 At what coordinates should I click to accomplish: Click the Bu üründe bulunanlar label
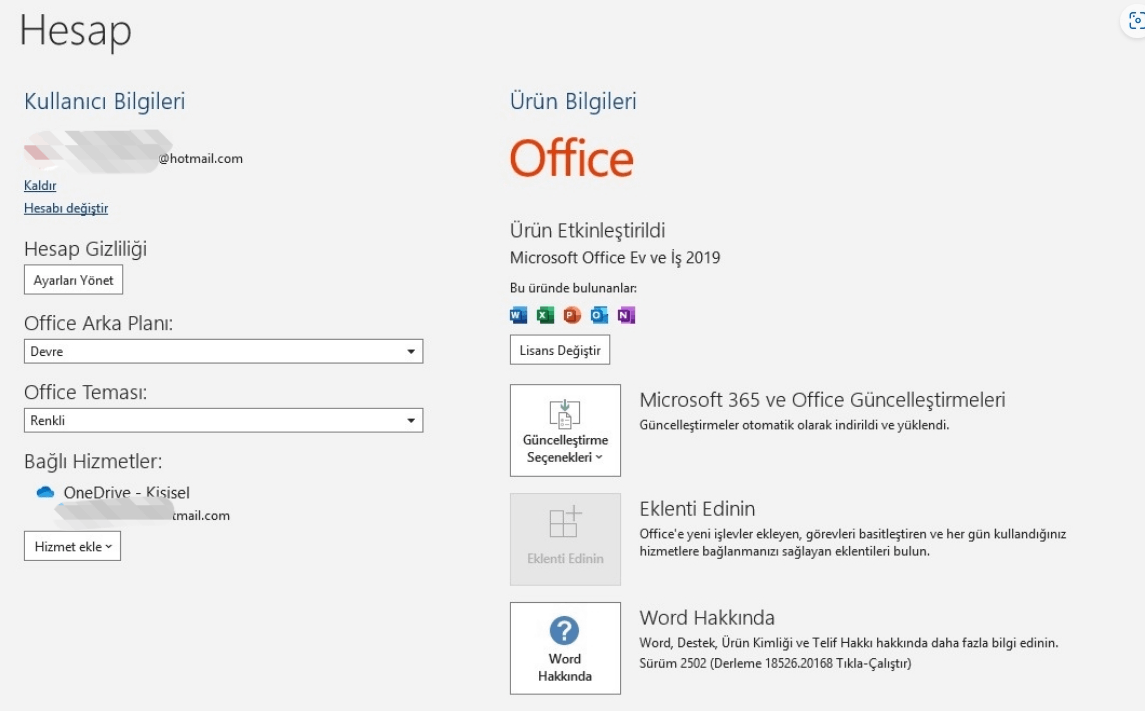[x=573, y=288]
